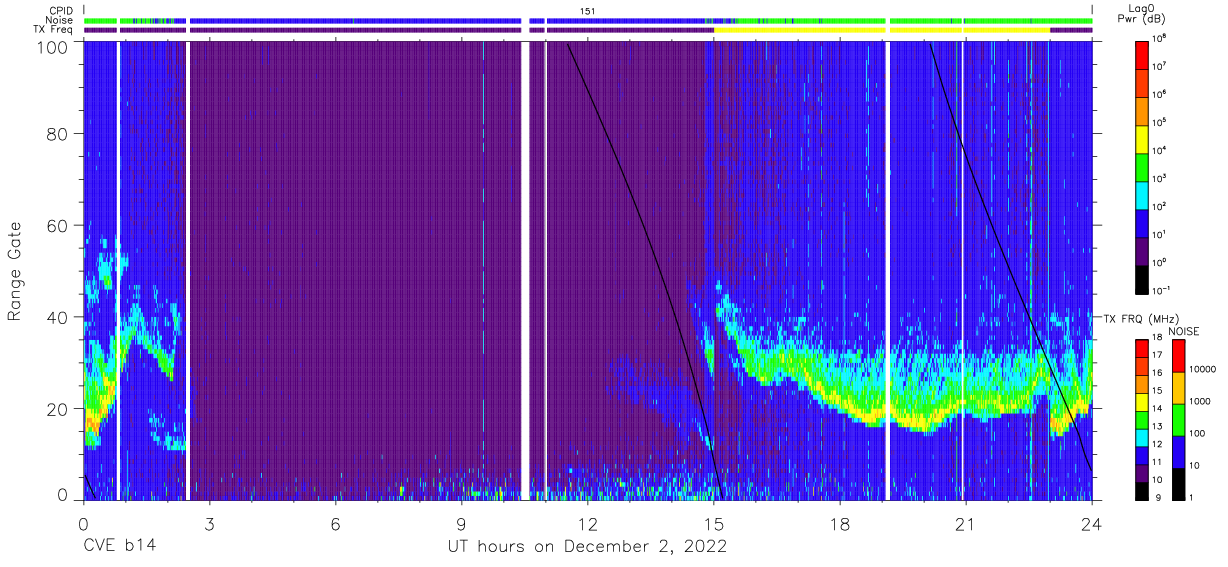Click the wide white data gap near 10.5 UT
The width and height of the screenshot is (1228, 567).
(x=525, y=270)
